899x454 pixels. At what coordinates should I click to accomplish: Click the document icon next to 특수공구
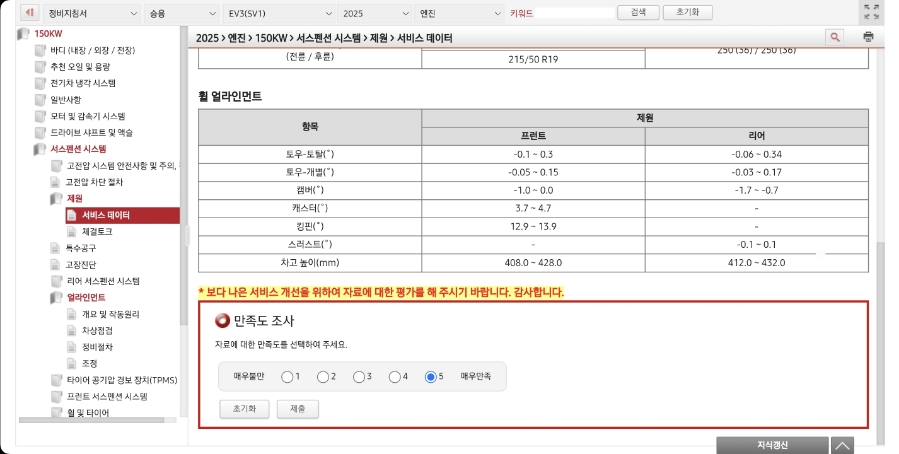pyautogui.click(x=55, y=248)
